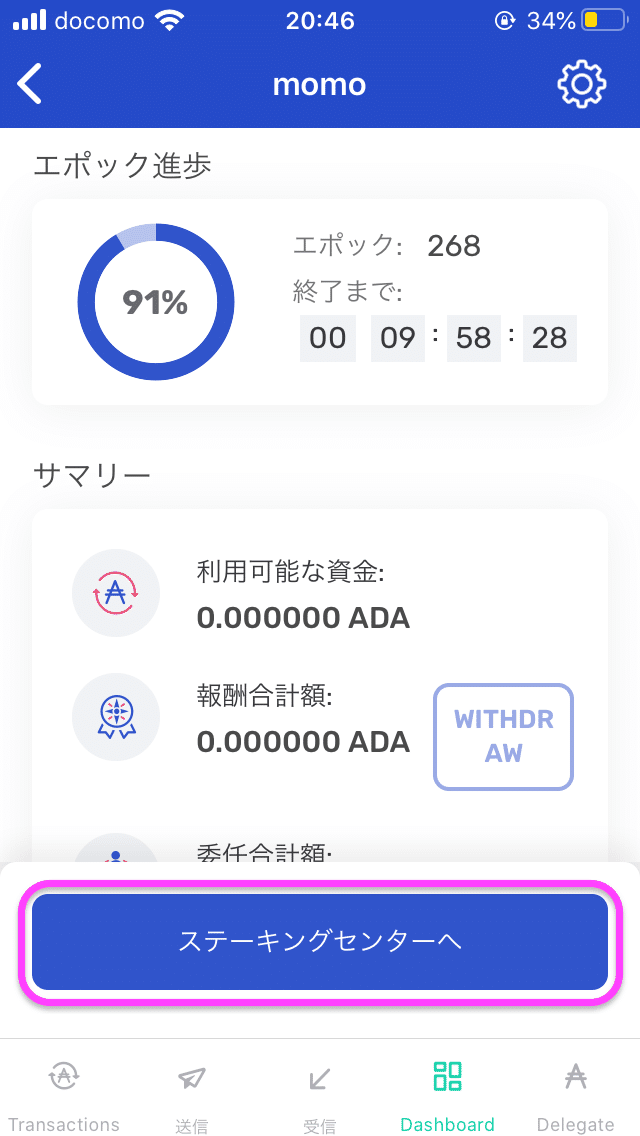Click the 91% epoch progress ring

(156, 303)
